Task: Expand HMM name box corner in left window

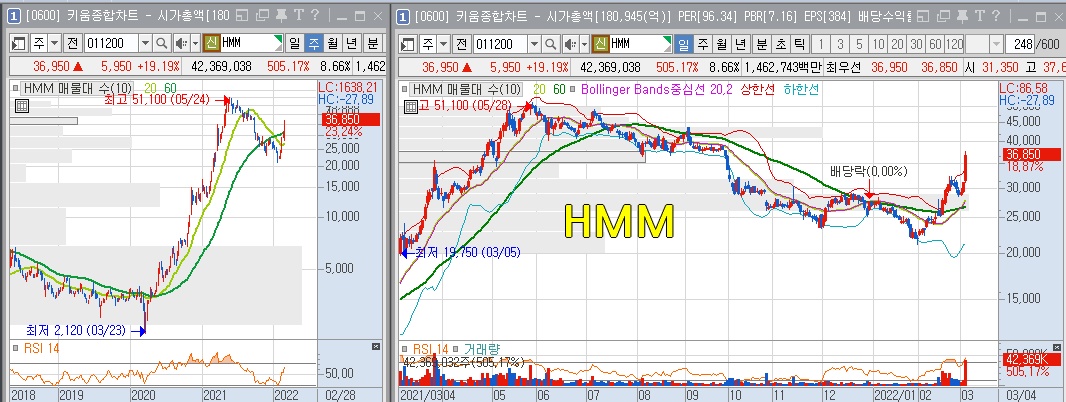Action: pyautogui.click(x=278, y=40)
